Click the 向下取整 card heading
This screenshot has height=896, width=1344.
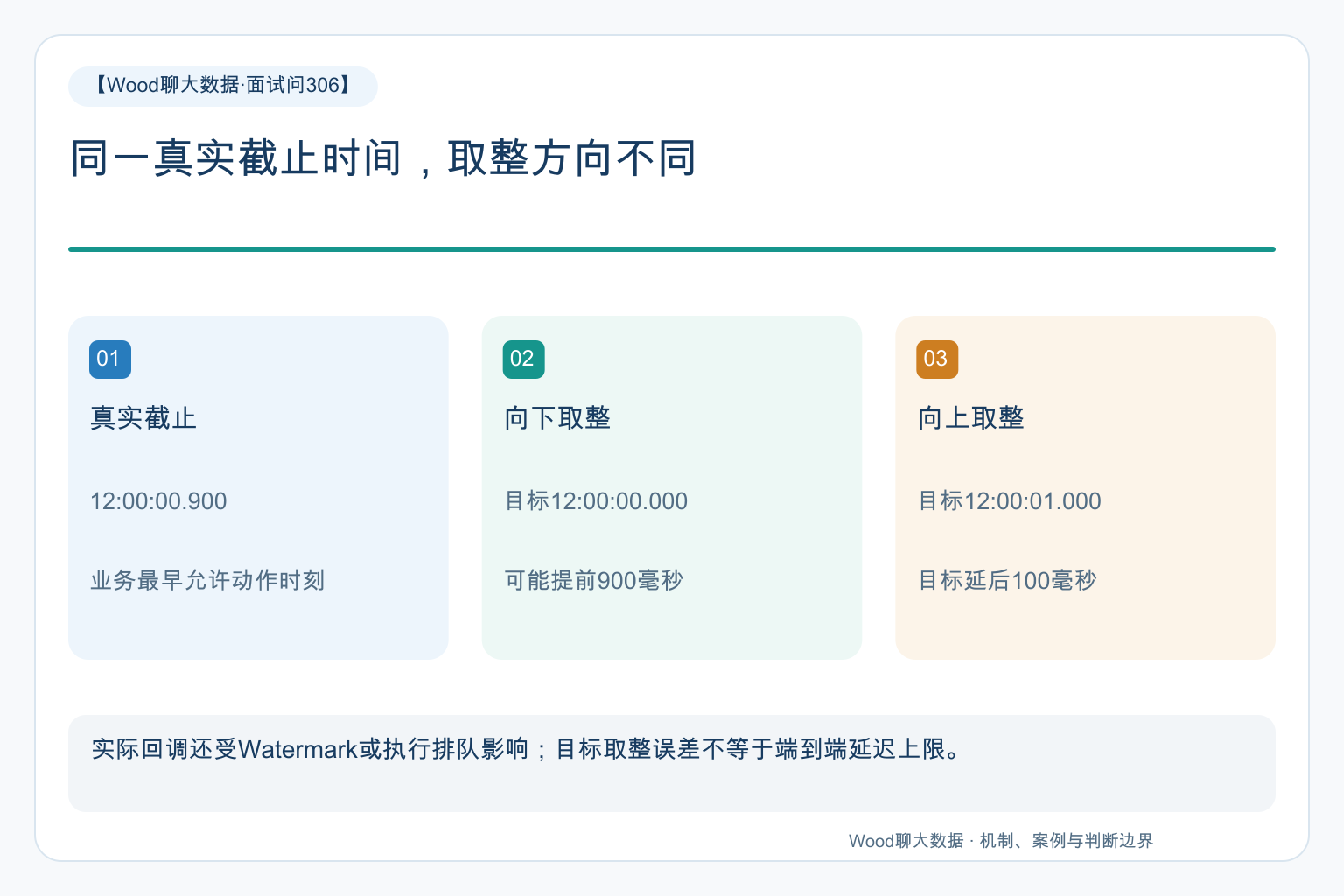pos(557,418)
